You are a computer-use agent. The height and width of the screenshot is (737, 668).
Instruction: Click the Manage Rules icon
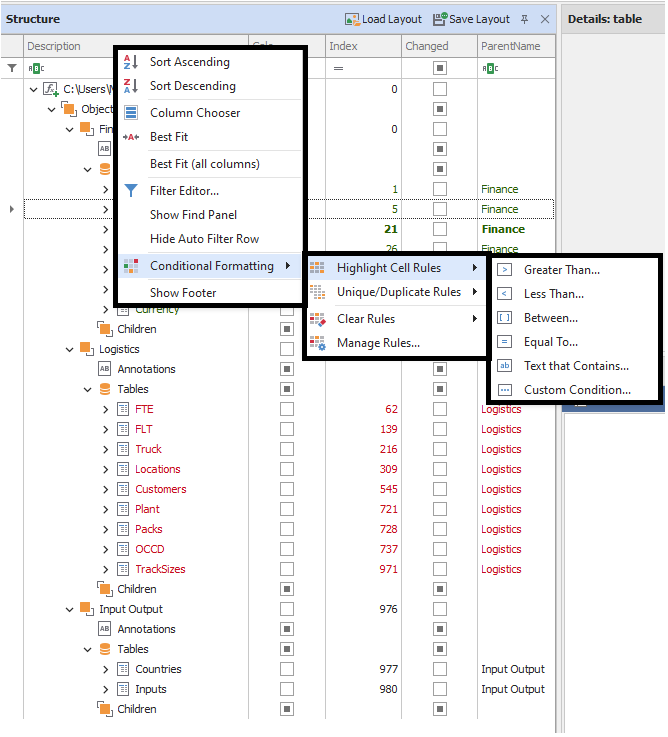(318, 343)
